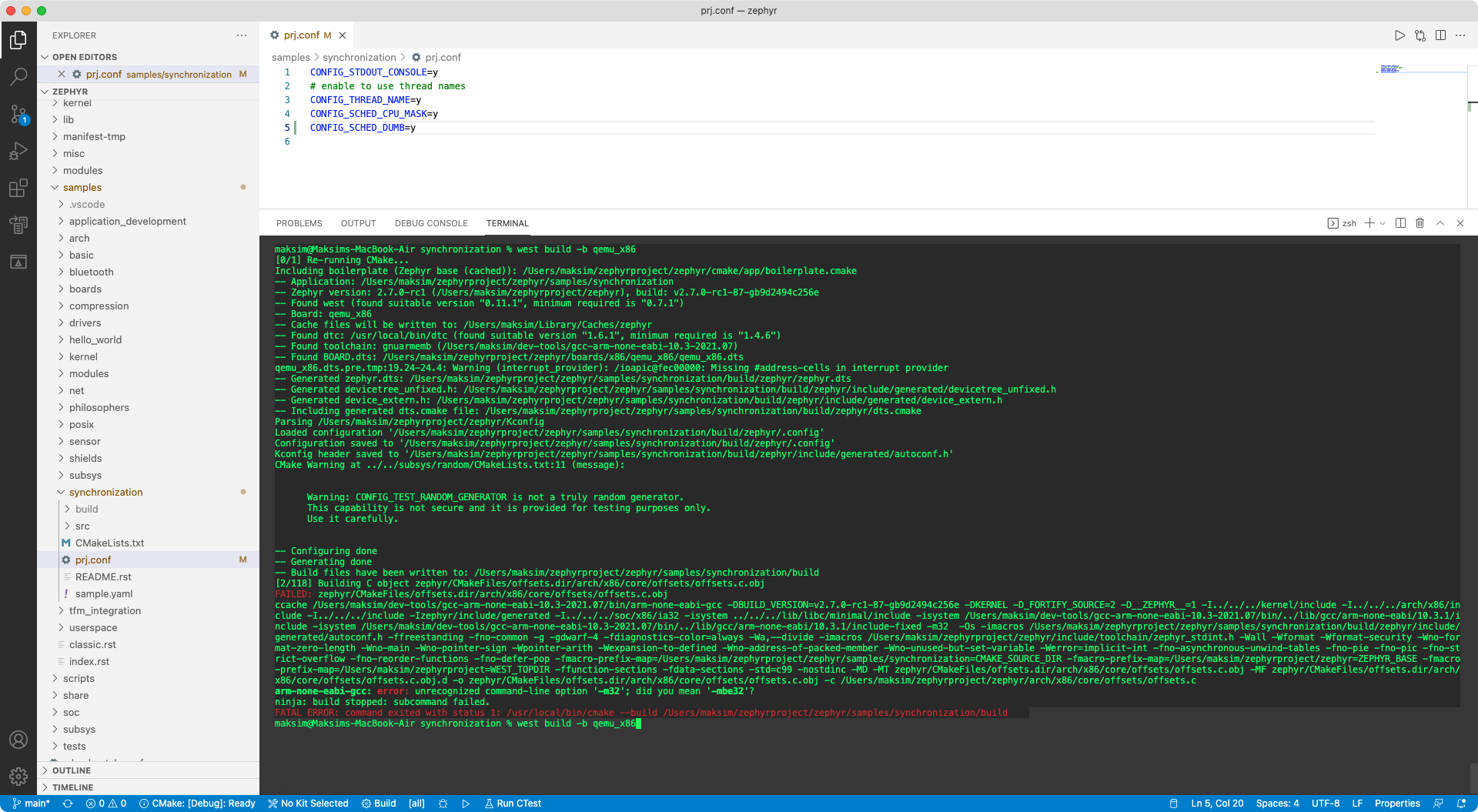
Task: Switch to the Problems tab
Action: 299,223
